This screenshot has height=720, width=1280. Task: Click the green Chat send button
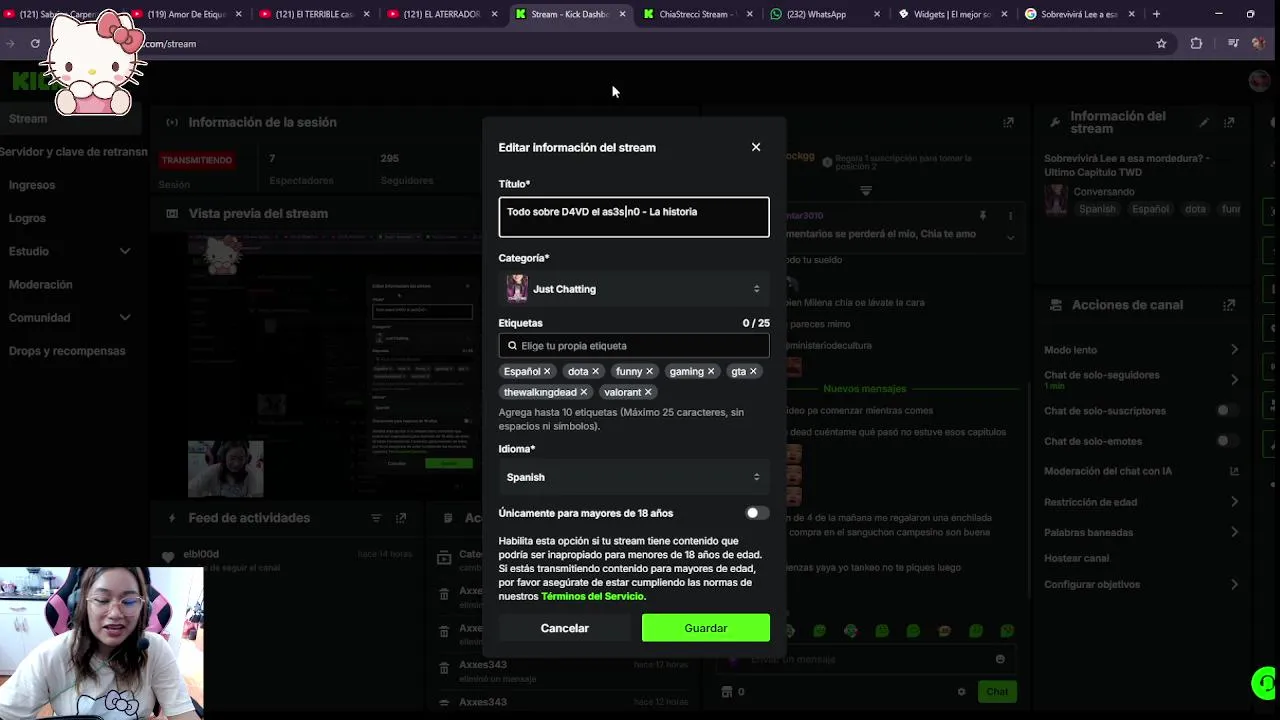pos(997,691)
